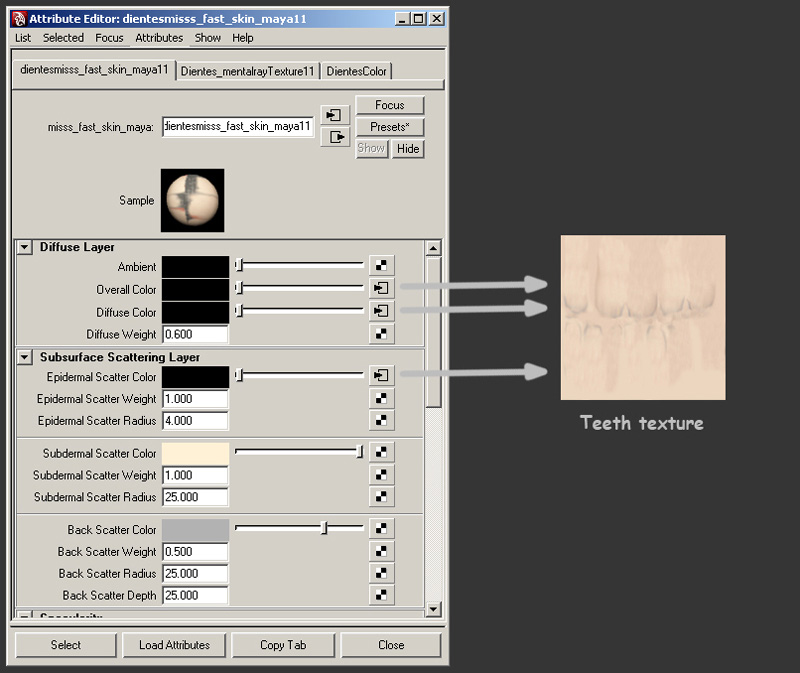
Task: Click the Epidermal Scatter Weight value field
Action: pos(195,398)
